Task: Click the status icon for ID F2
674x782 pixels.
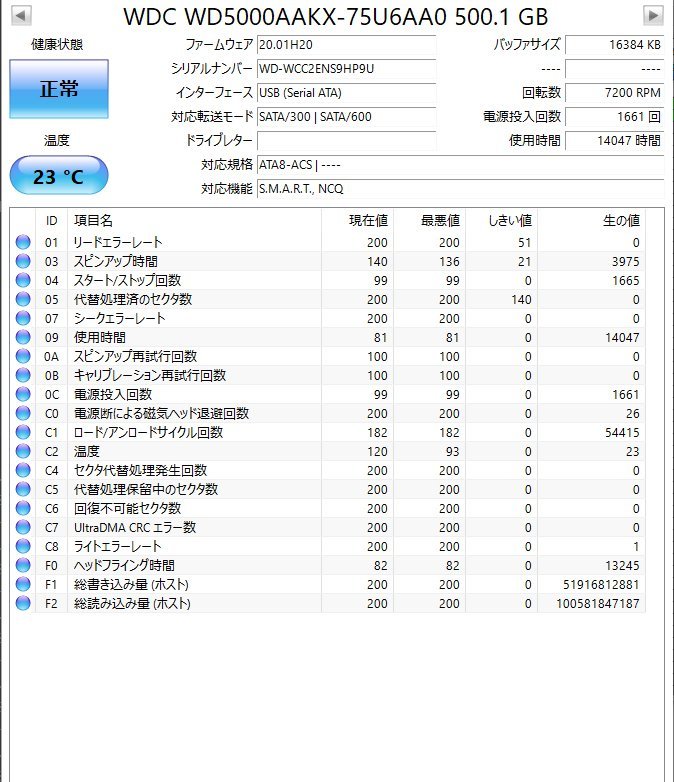Action: point(23,603)
